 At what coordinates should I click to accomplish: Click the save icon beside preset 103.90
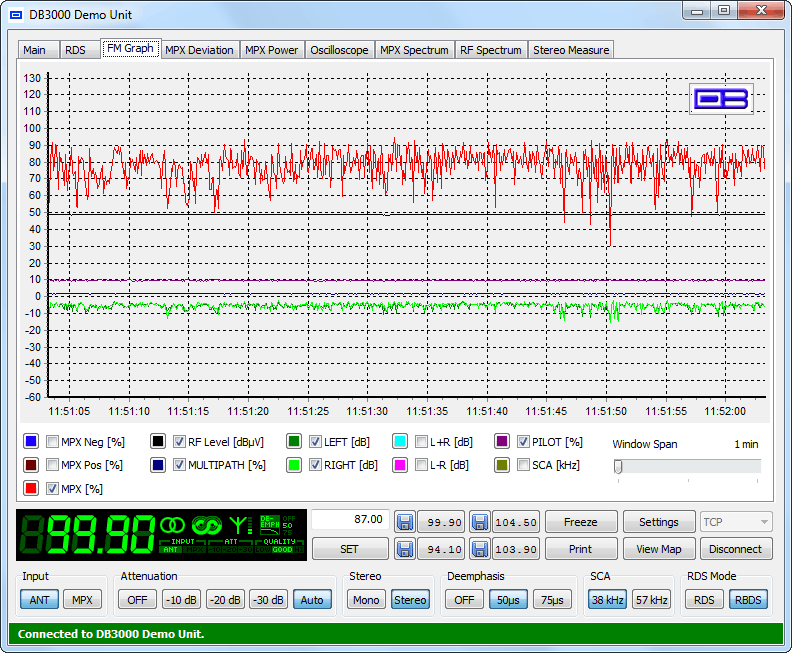(480, 549)
